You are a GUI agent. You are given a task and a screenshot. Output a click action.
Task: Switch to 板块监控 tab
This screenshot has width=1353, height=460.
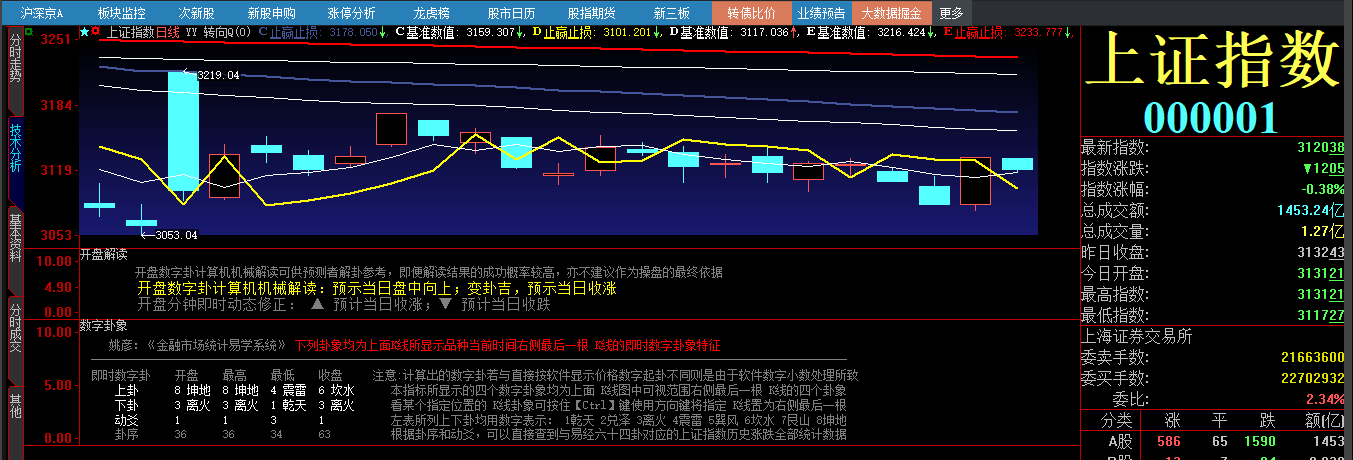(121, 13)
